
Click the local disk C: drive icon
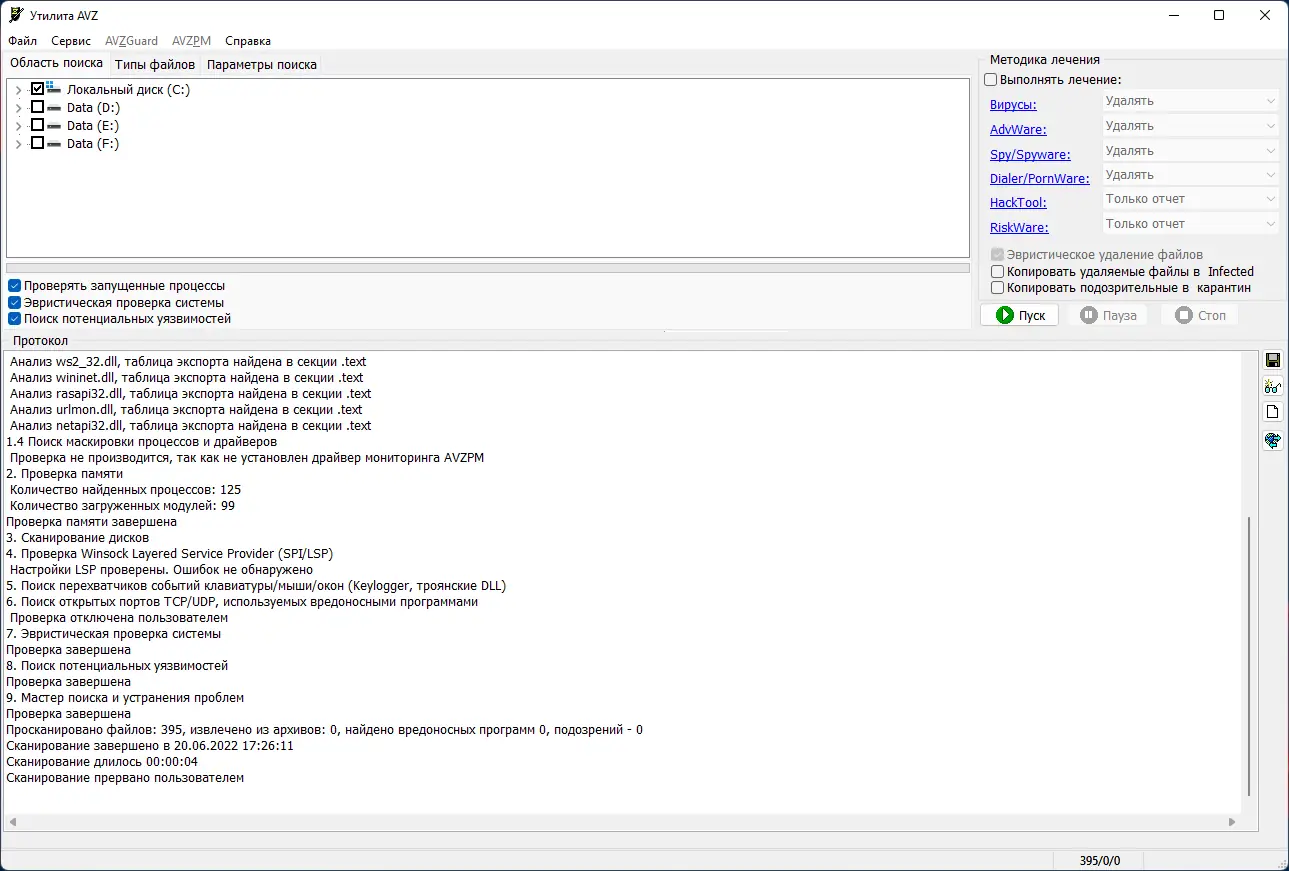[53, 89]
